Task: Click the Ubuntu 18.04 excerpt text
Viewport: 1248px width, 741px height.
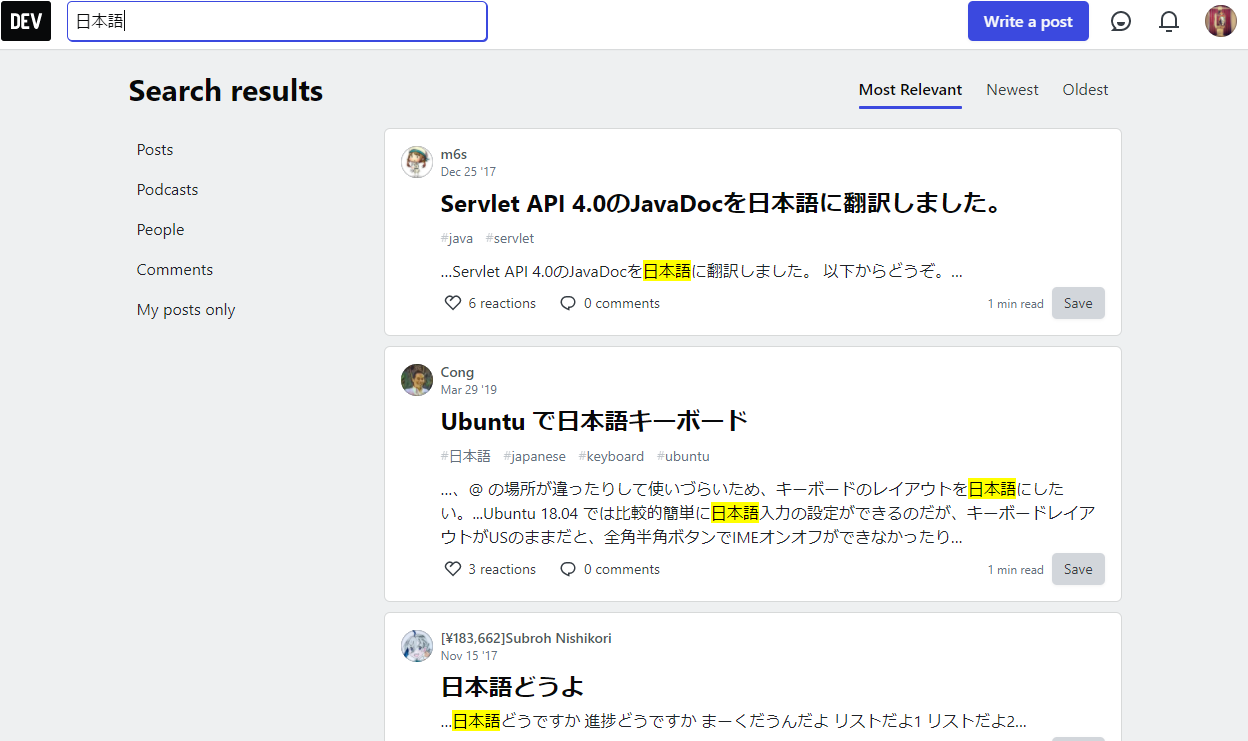Action: (768, 513)
